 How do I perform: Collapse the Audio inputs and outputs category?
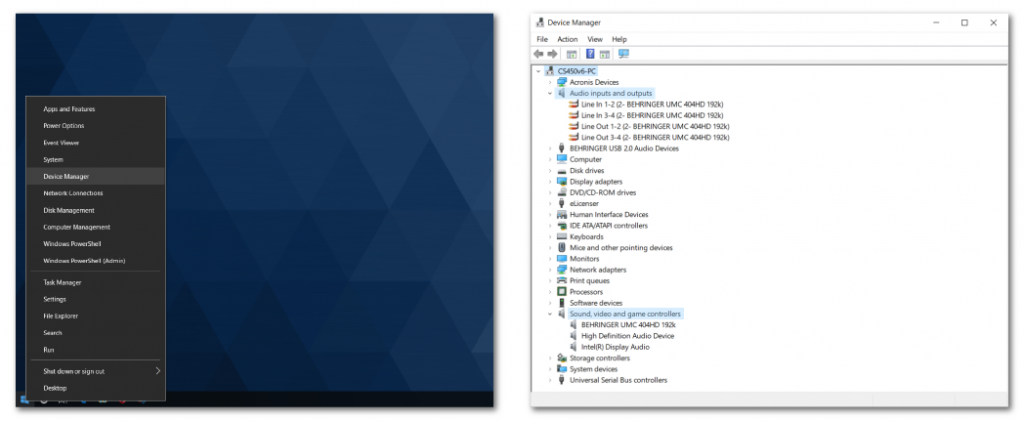pos(550,93)
